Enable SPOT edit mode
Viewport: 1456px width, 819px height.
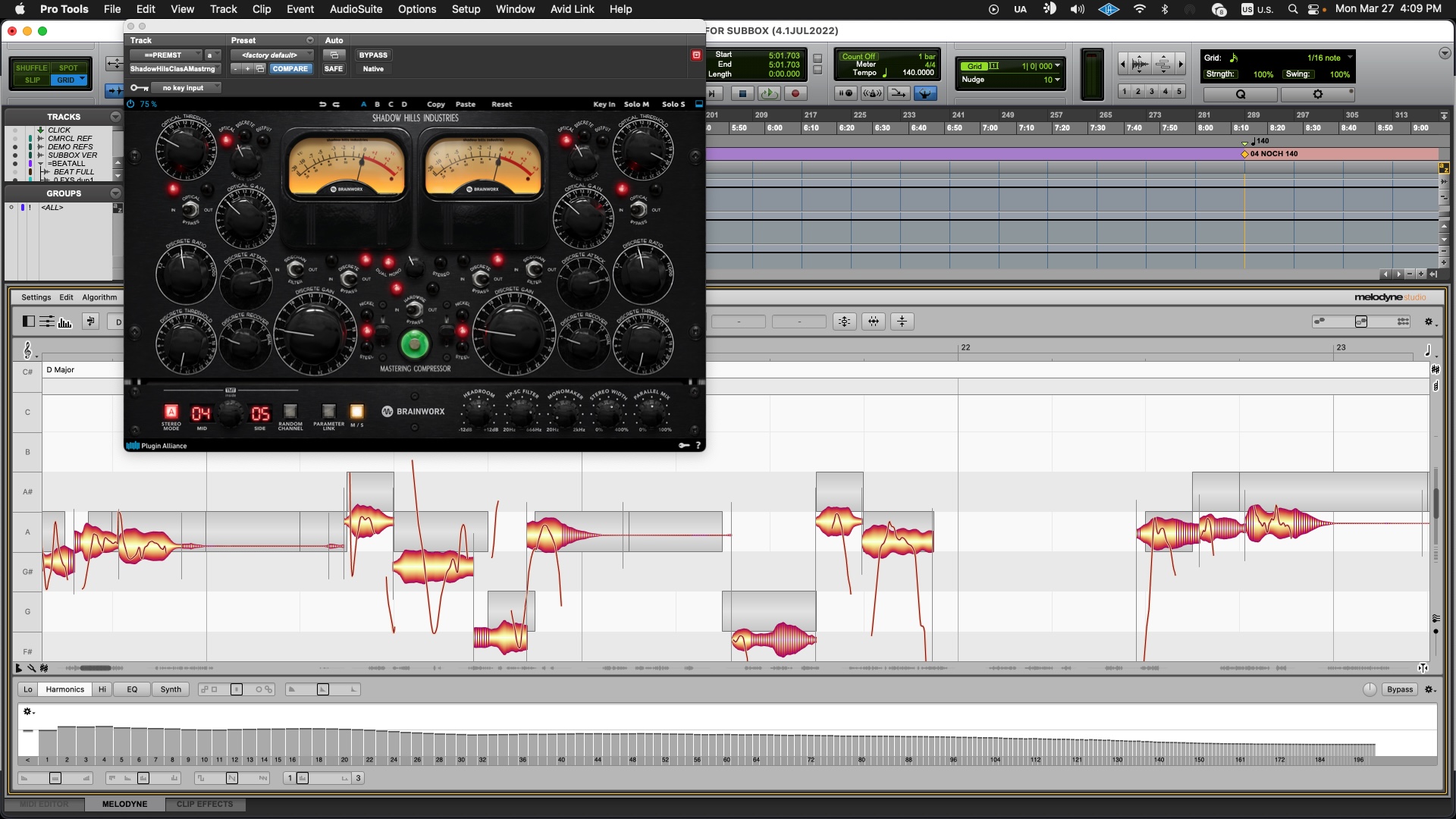68,67
